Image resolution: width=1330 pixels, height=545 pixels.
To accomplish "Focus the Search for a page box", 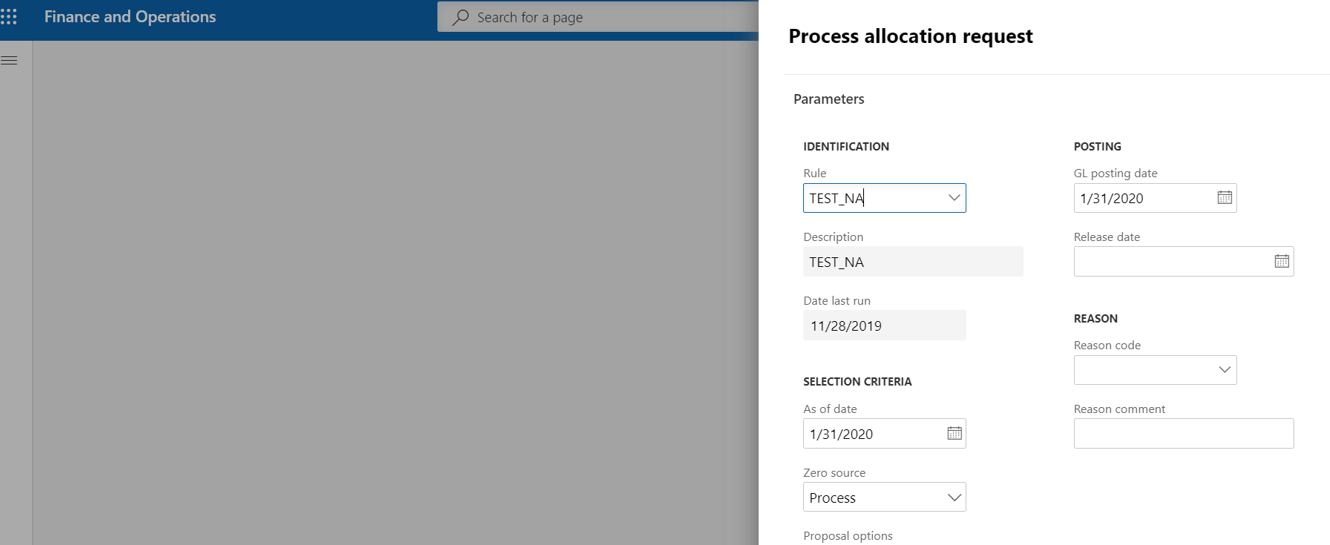I will [600, 17].
